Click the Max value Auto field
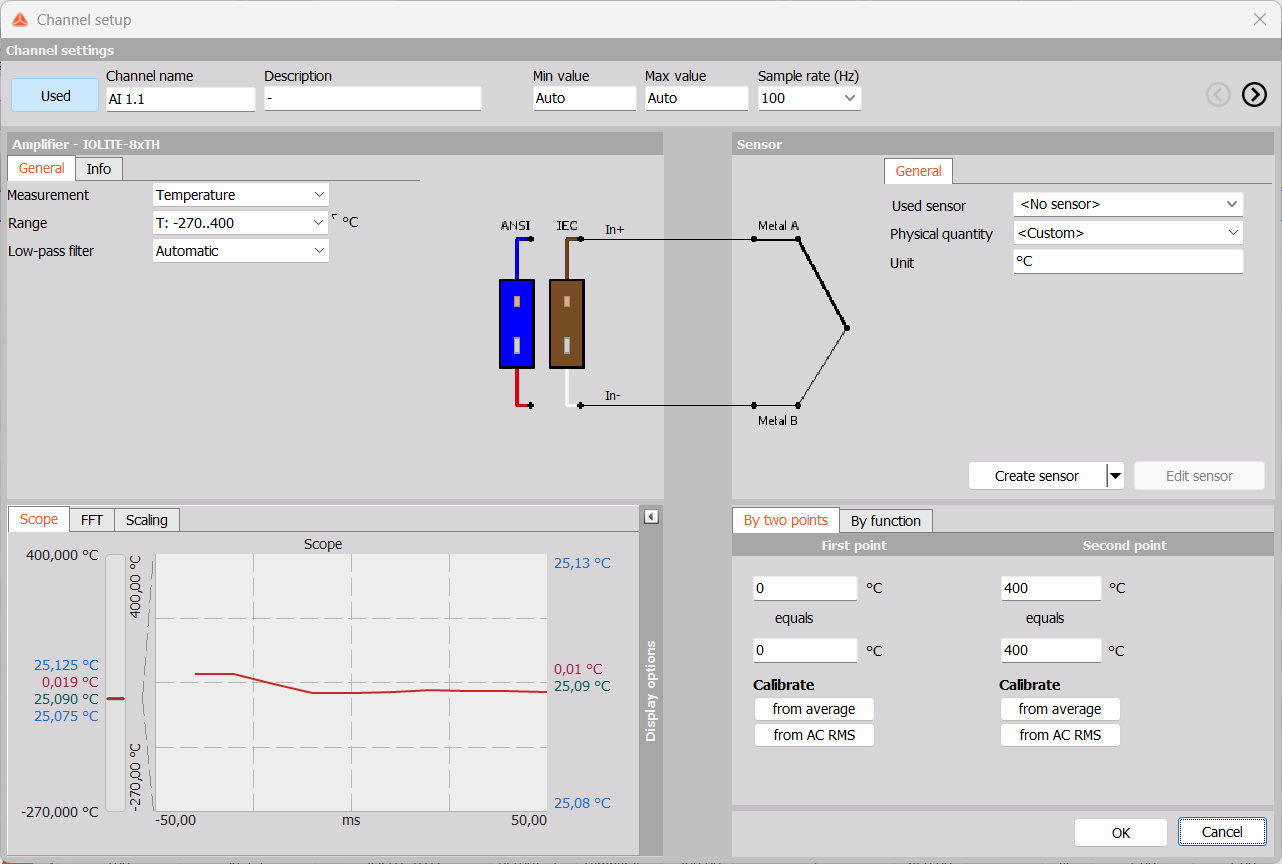Viewport: 1282px width, 864px height. tap(696, 98)
